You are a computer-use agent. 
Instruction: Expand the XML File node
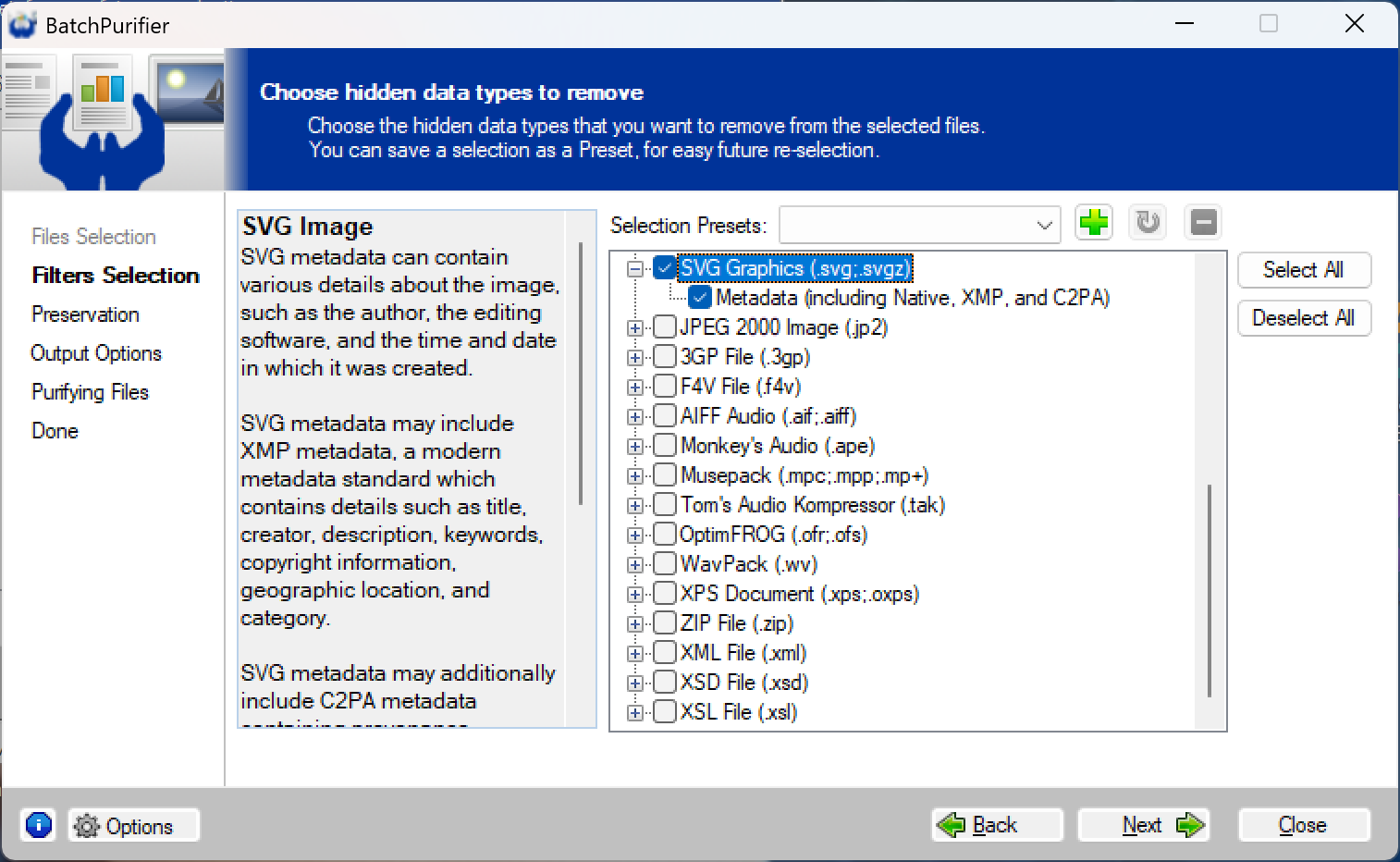pyautogui.click(x=635, y=654)
